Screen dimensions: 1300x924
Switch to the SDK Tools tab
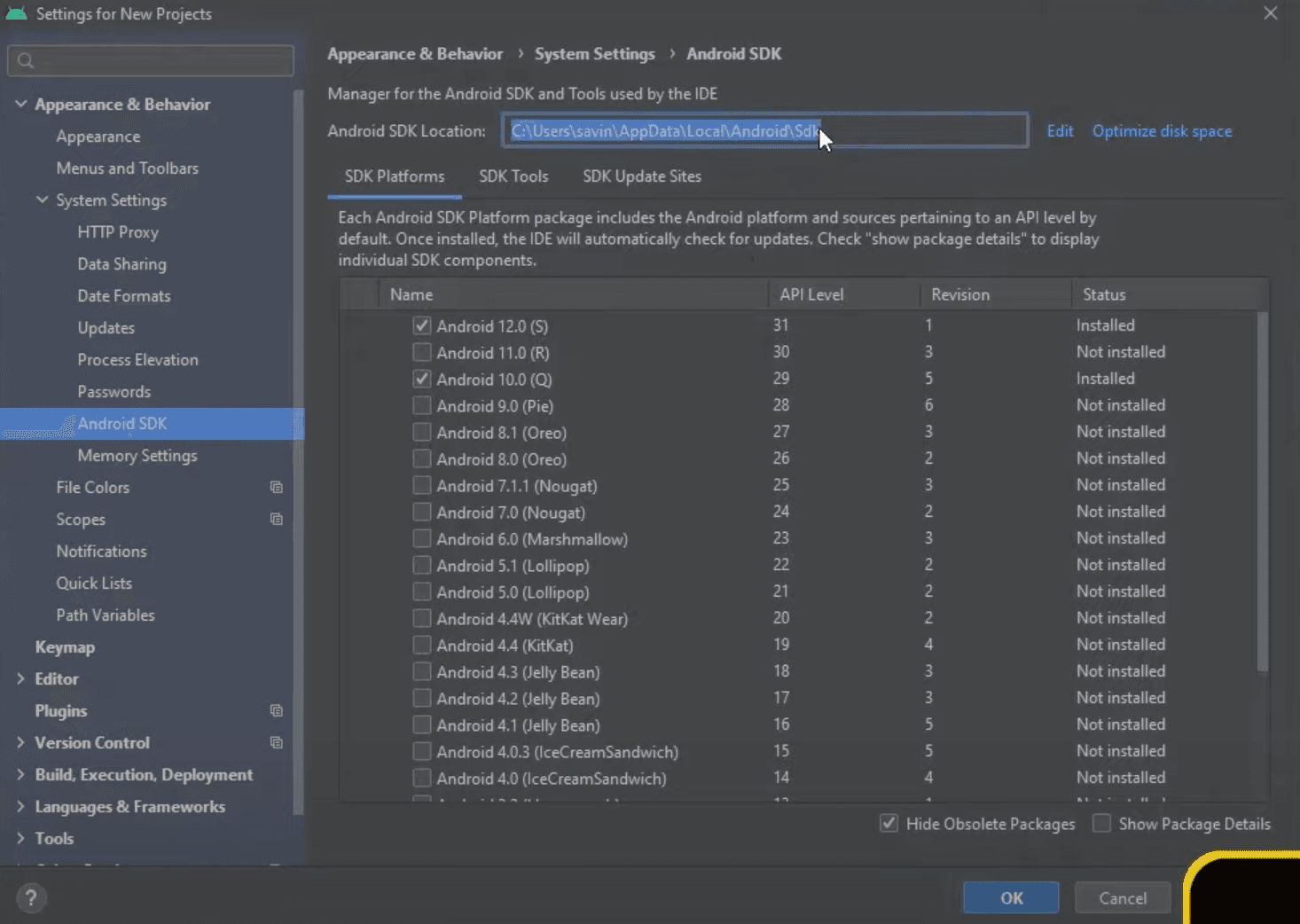513,176
